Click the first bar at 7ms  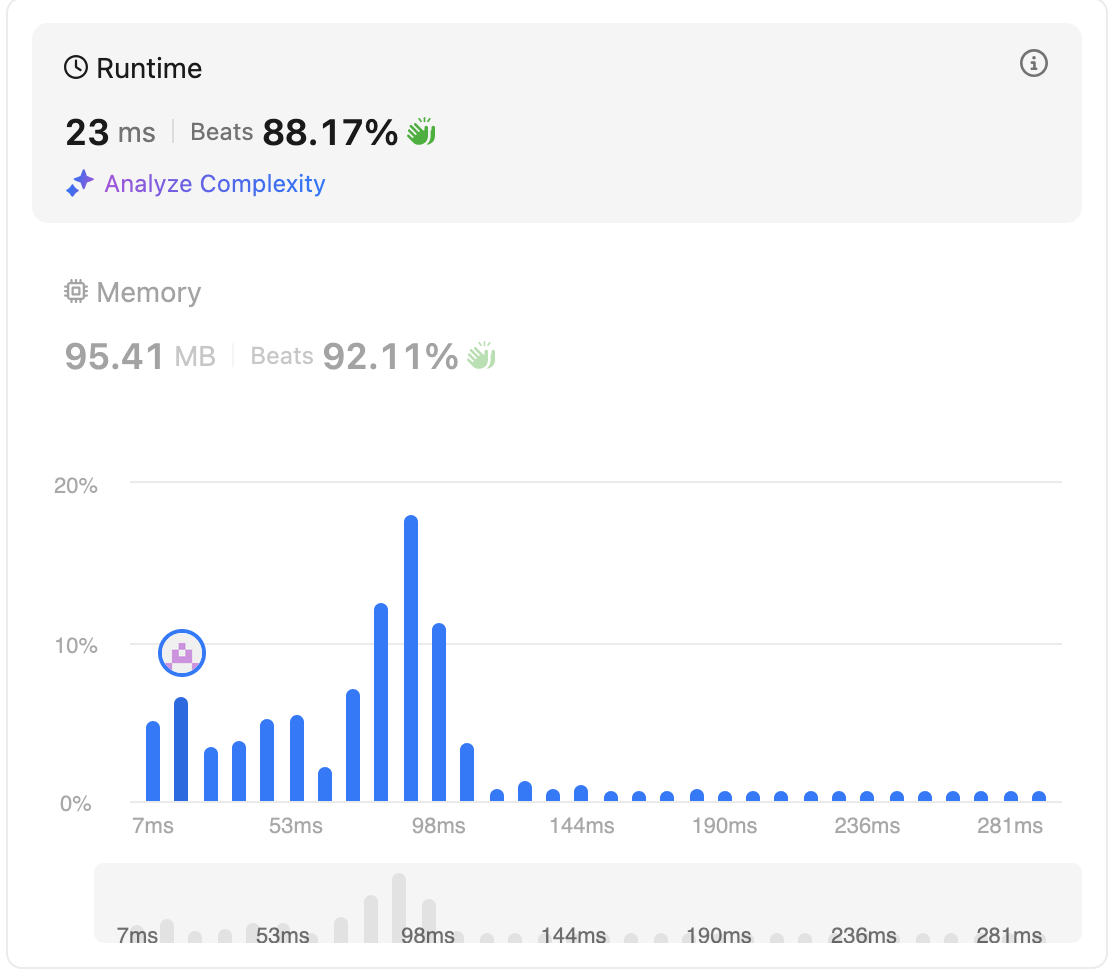click(153, 762)
